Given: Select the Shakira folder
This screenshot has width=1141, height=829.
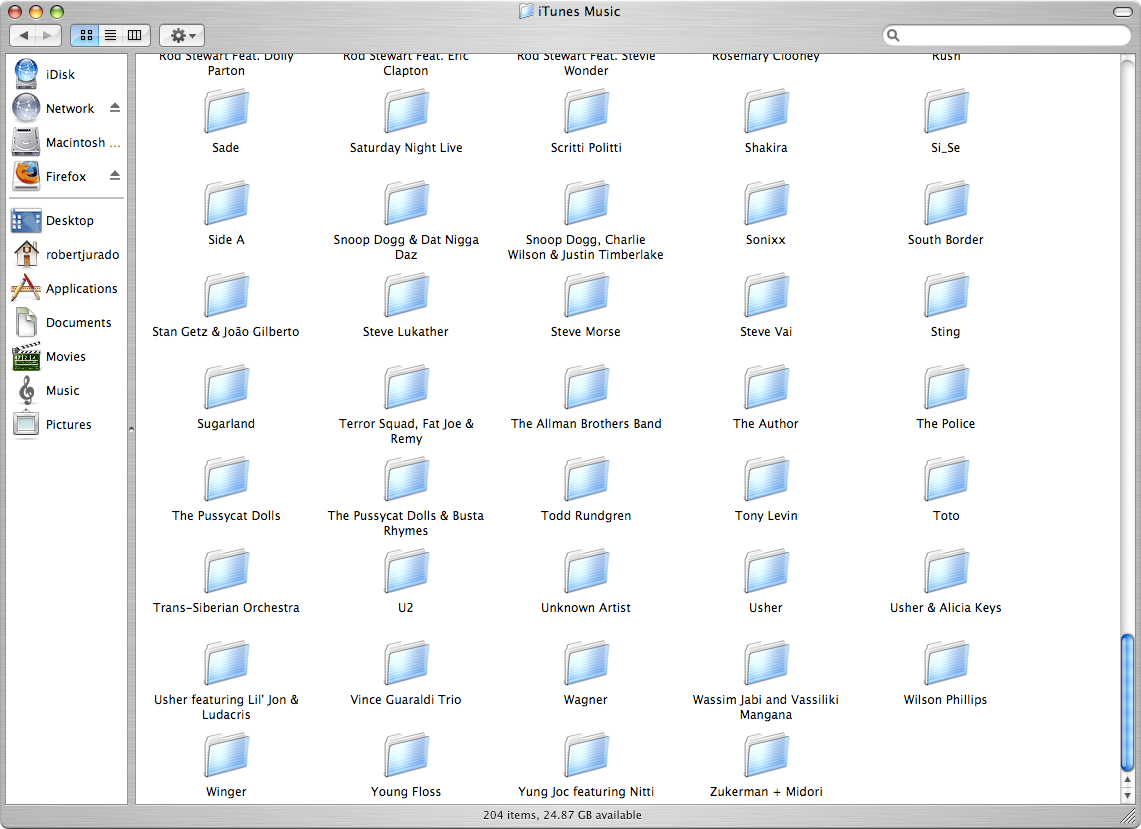Looking at the screenshot, I should pyautogui.click(x=766, y=111).
